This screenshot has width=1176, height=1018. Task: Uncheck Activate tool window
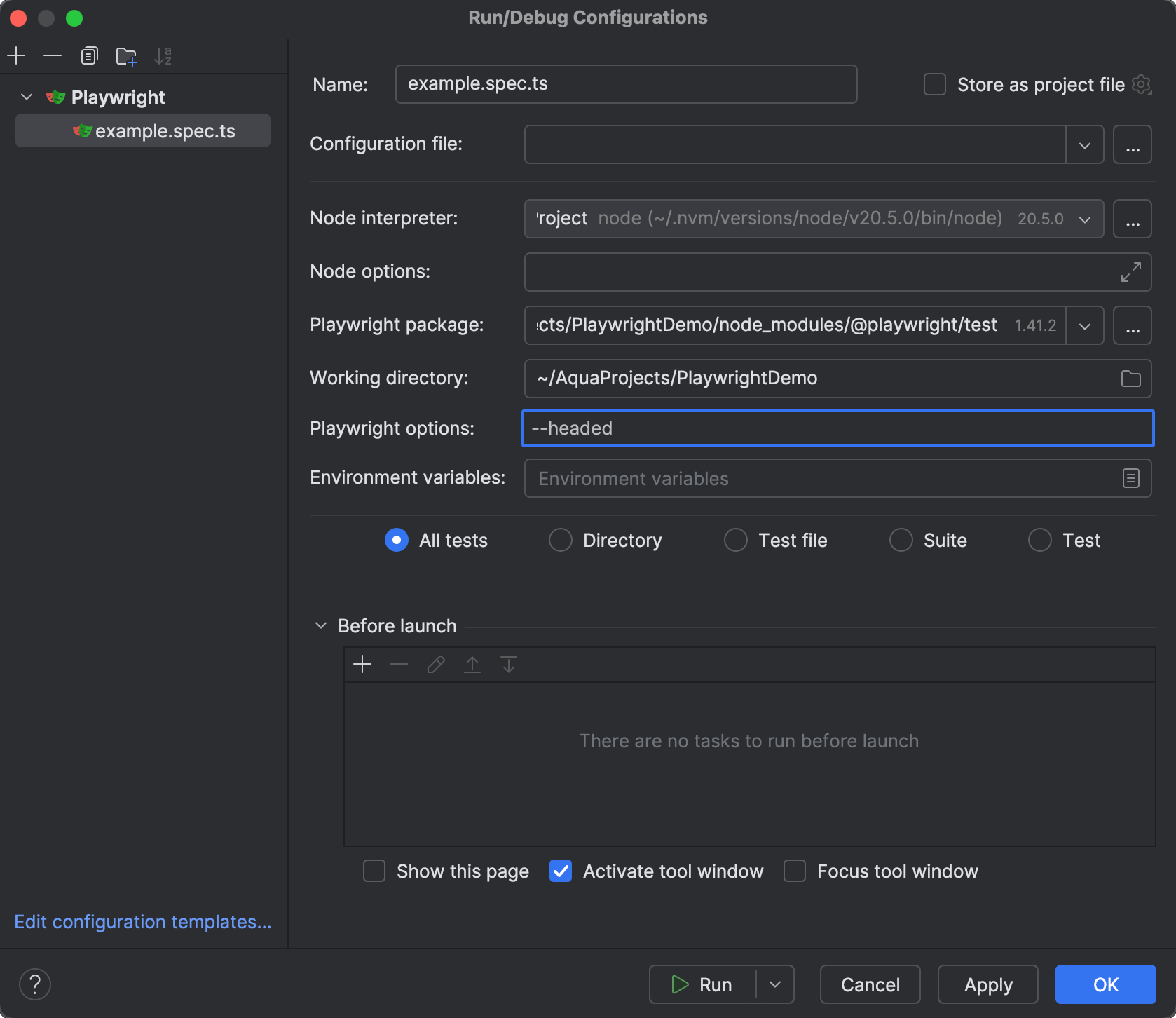(x=561, y=871)
